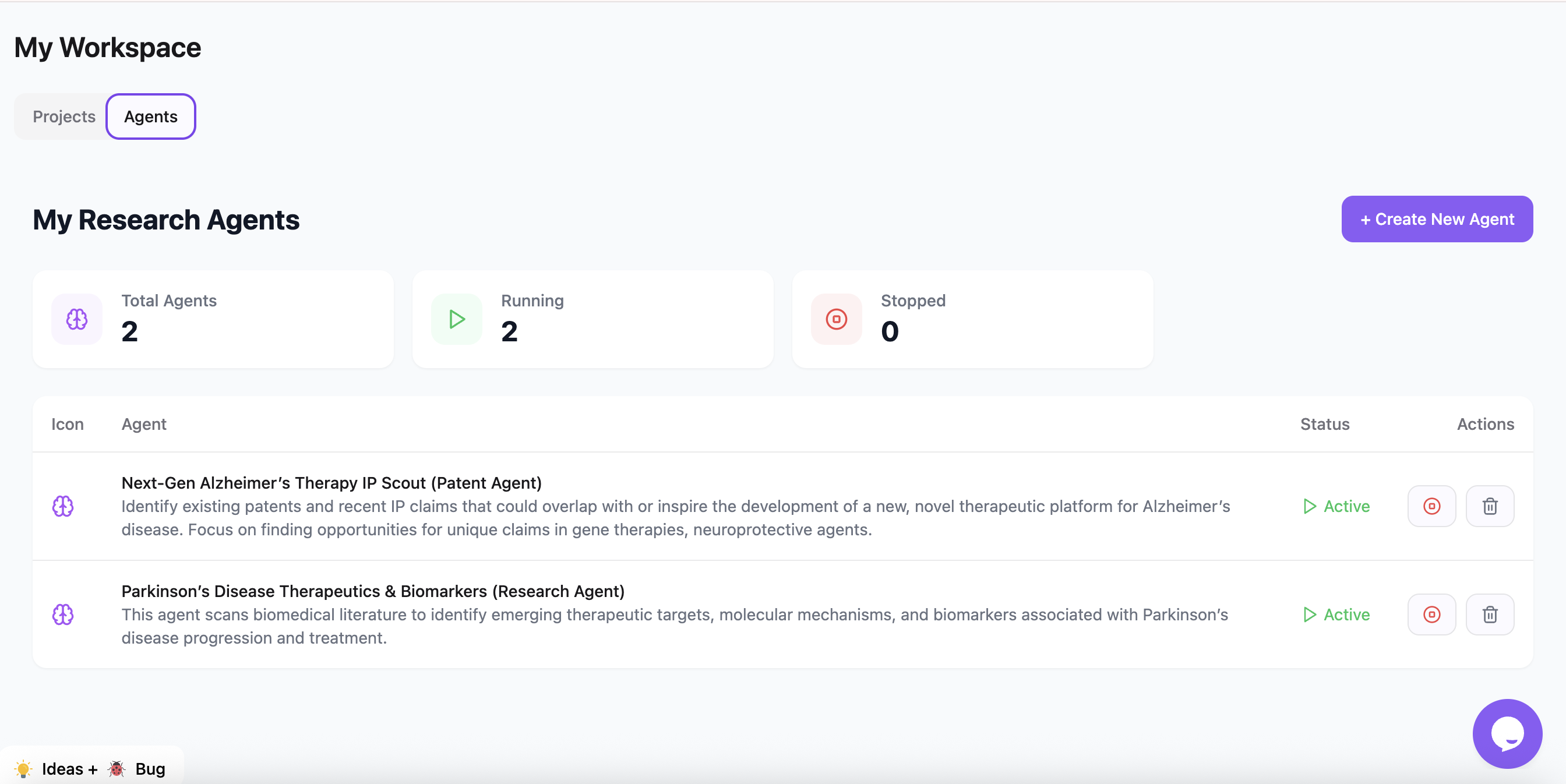This screenshot has height=784, width=1566.
Task: Click the brain icon for Alzheimer's agent
Action: [62, 506]
